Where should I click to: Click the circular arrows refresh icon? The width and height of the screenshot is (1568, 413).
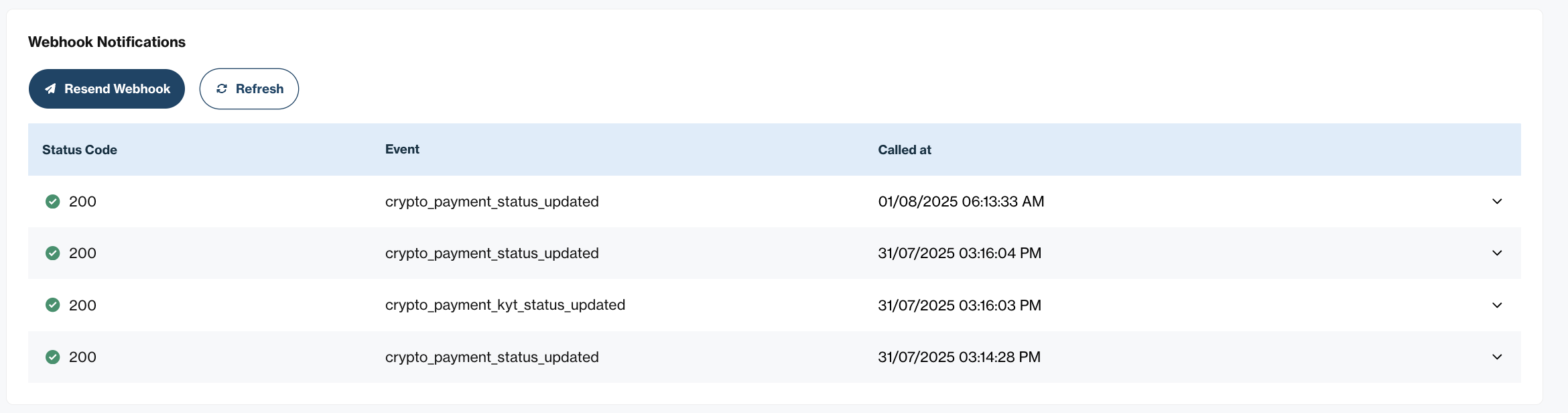[222, 88]
